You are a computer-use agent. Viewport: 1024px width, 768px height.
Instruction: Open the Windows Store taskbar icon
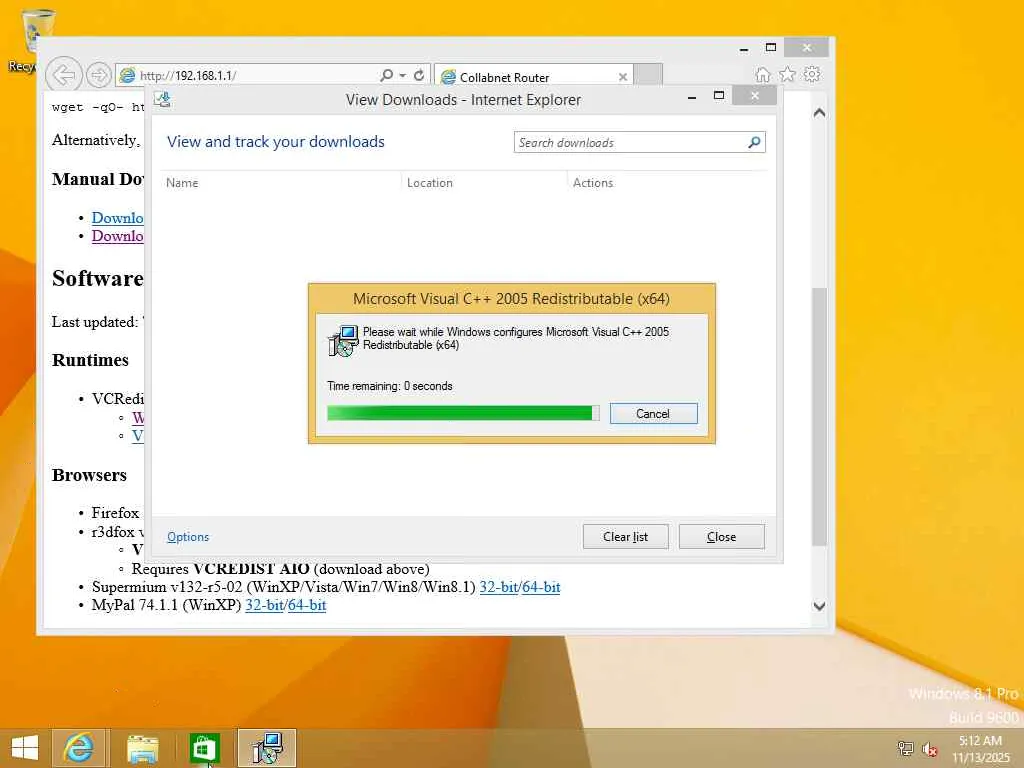pyautogui.click(x=203, y=748)
